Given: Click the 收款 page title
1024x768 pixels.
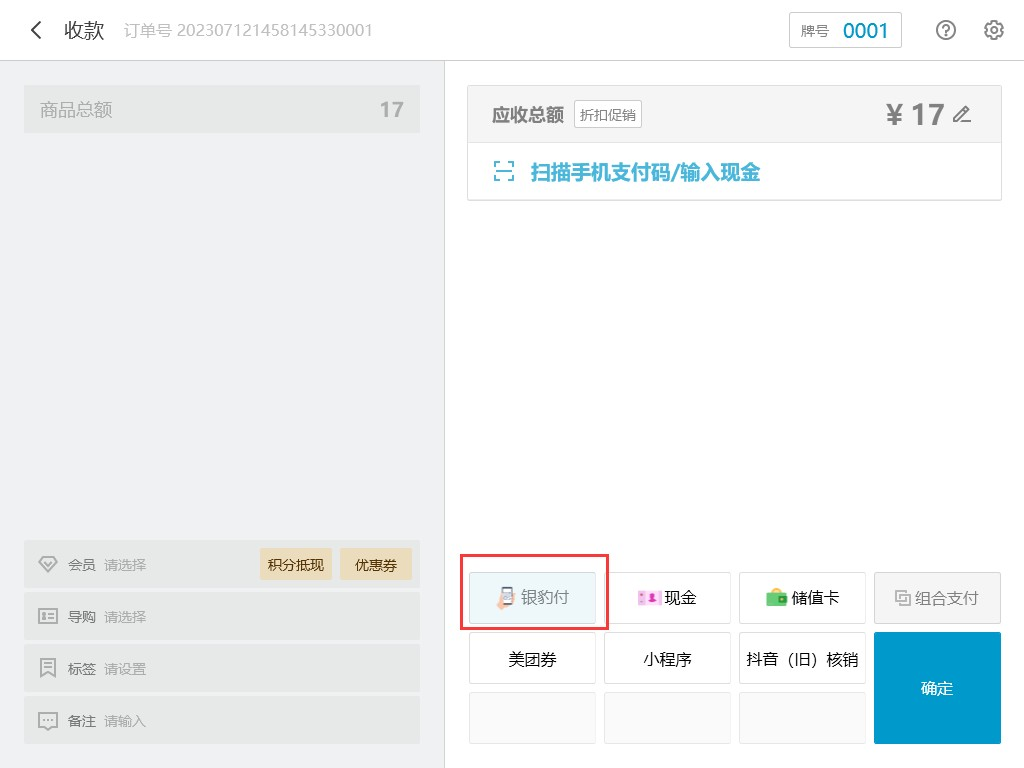Looking at the screenshot, I should point(84,30).
